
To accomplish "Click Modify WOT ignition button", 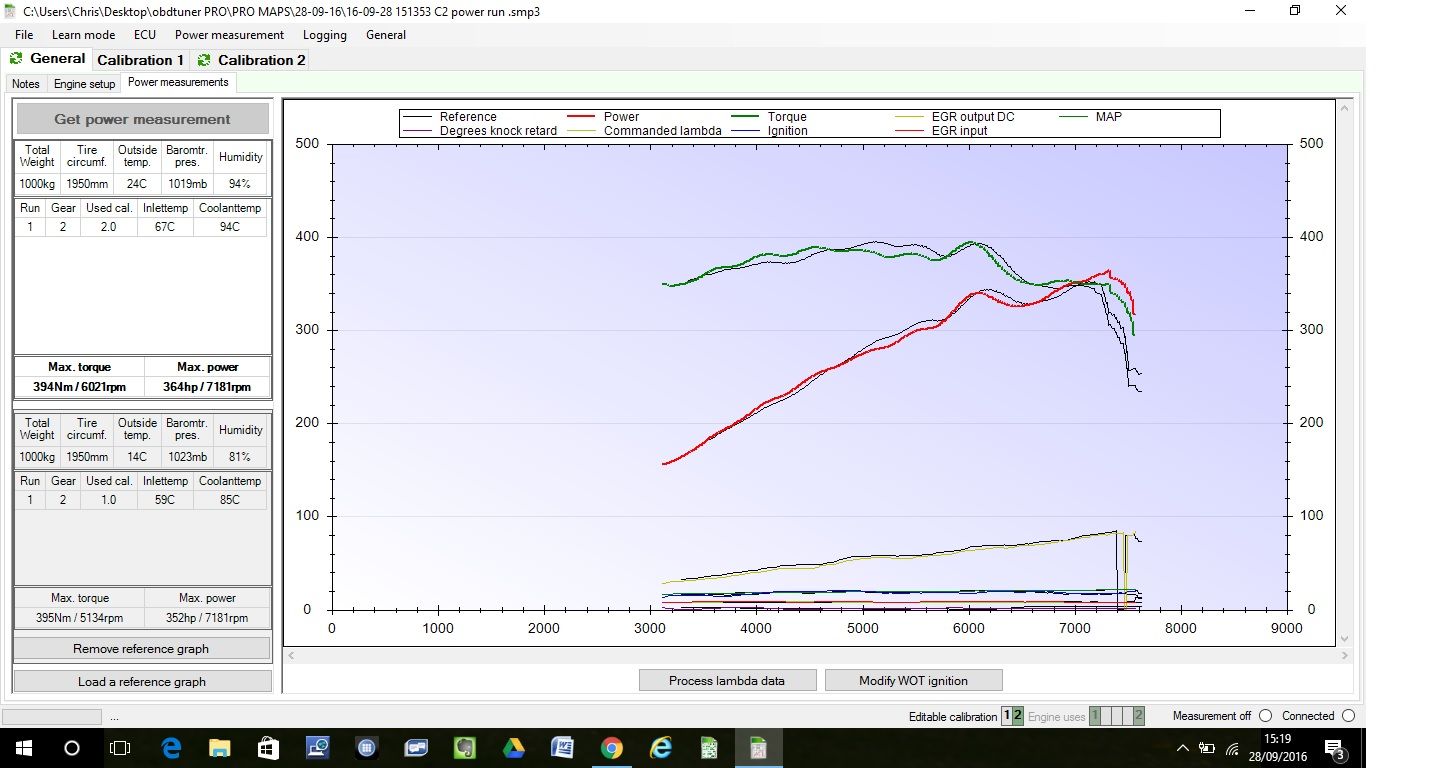I will pos(913,681).
